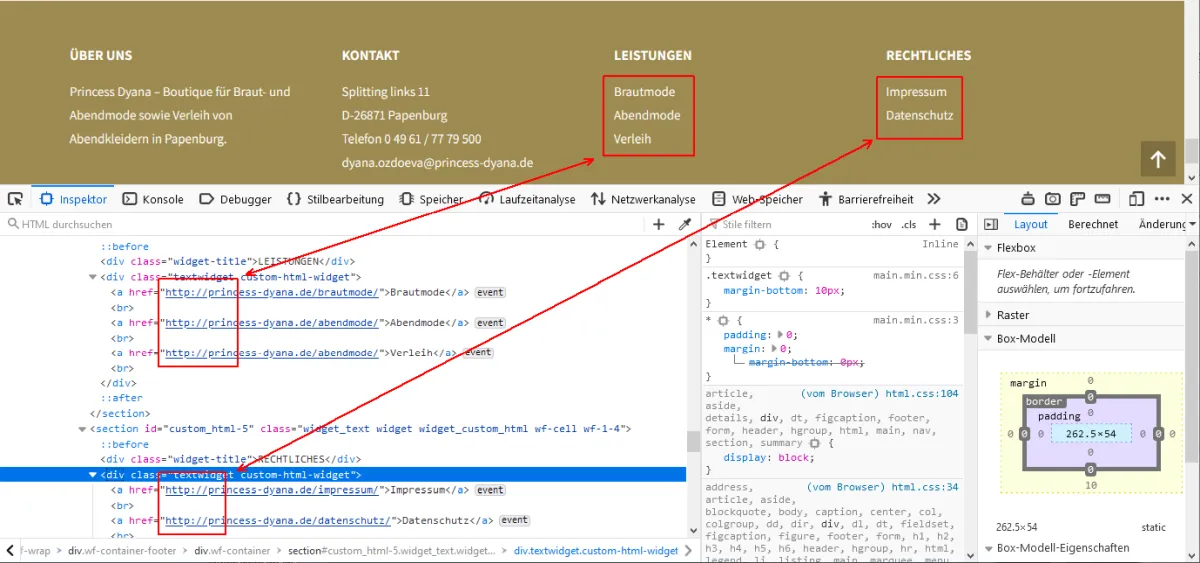Toggle the .cls class panel
The height and width of the screenshot is (563, 1200).
(909, 225)
